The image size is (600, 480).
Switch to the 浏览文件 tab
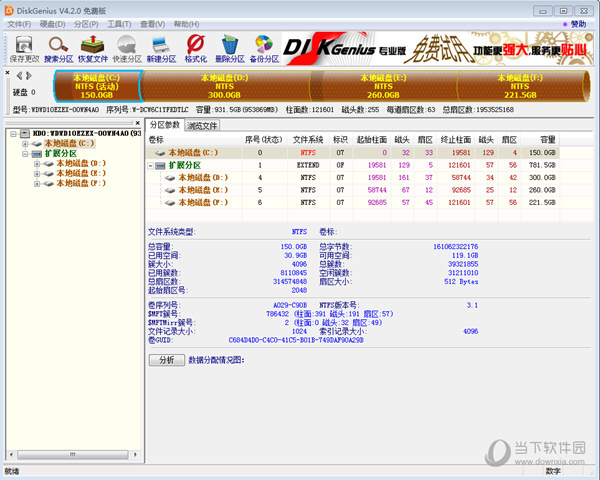pyautogui.click(x=202, y=126)
